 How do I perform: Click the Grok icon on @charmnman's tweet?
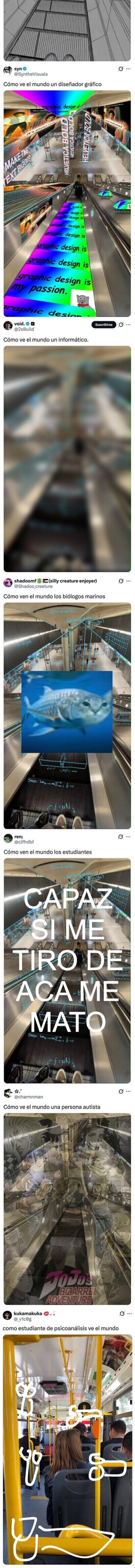[x=121, y=1092]
